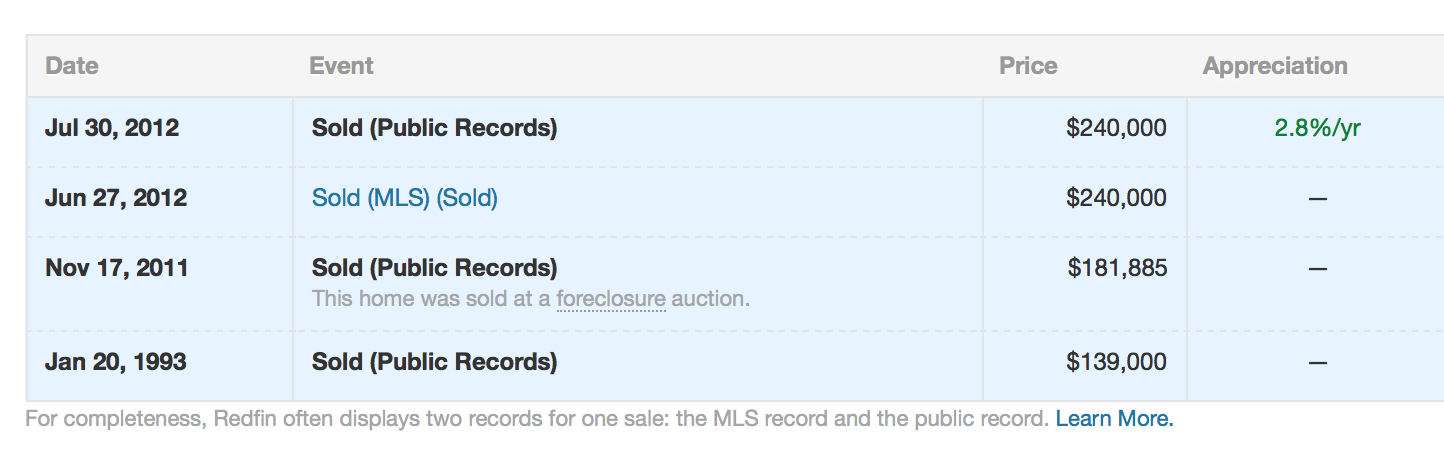Select the $181,885 price
The width and height of the screenshot is (1444, 454).
point(1116,268)
